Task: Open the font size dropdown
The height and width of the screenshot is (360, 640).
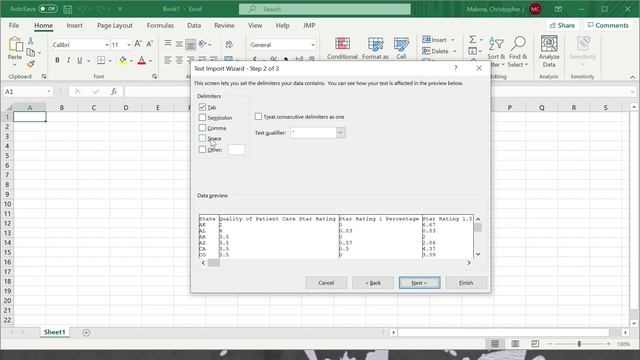Action: click(129, 44)
